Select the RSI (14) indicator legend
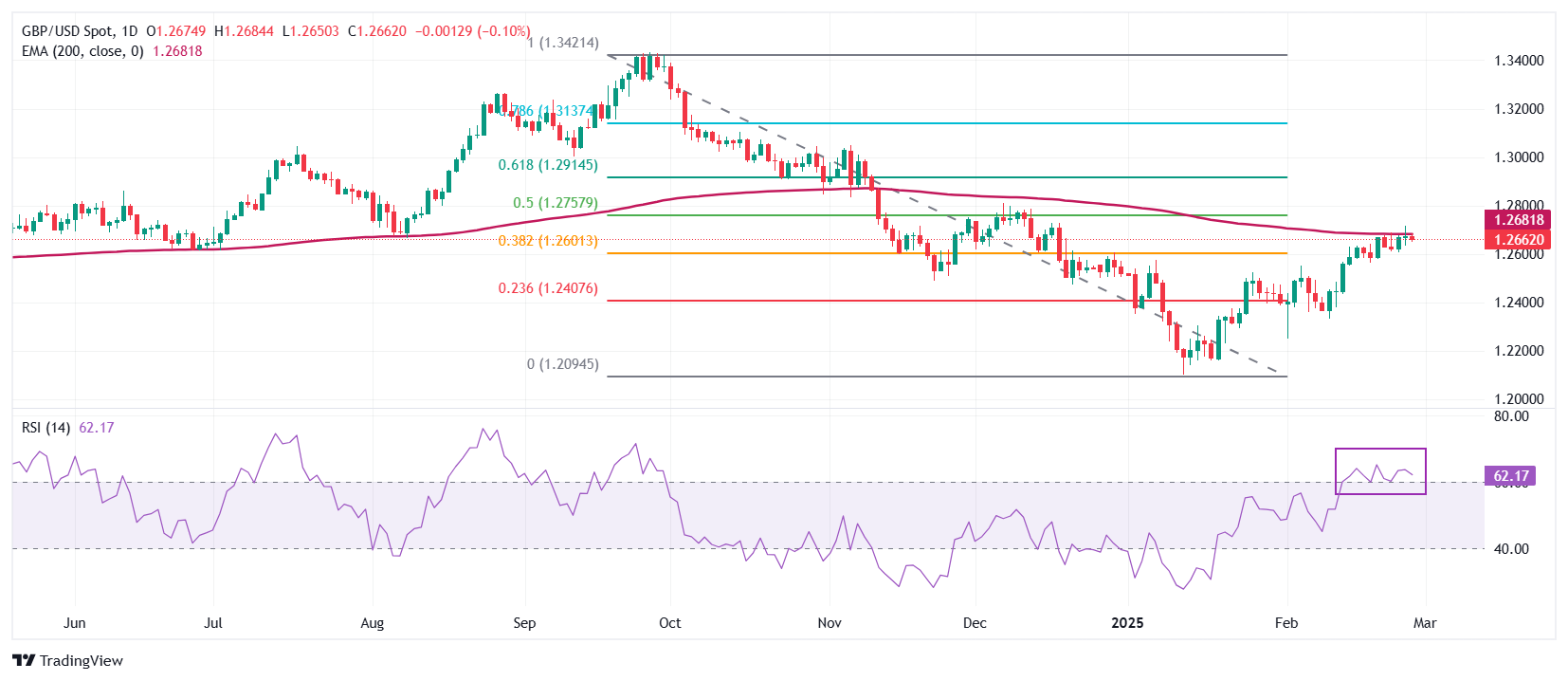 click(x=46, y=428)
